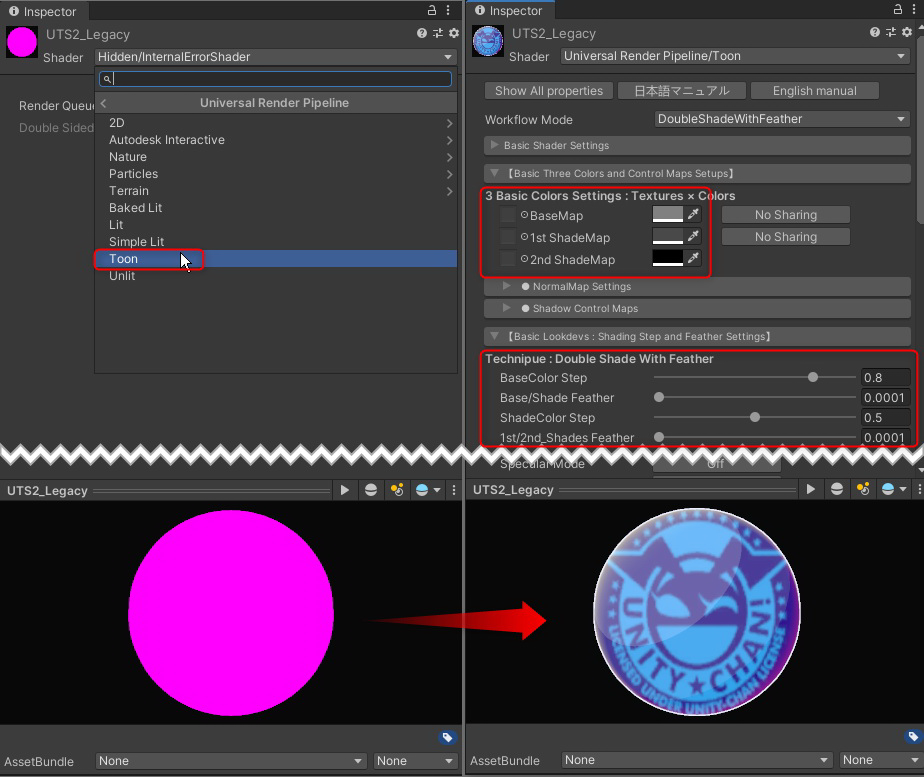Open the Particles shader submenu
This screenshot has height=777, width=924.
coord(134,174)
